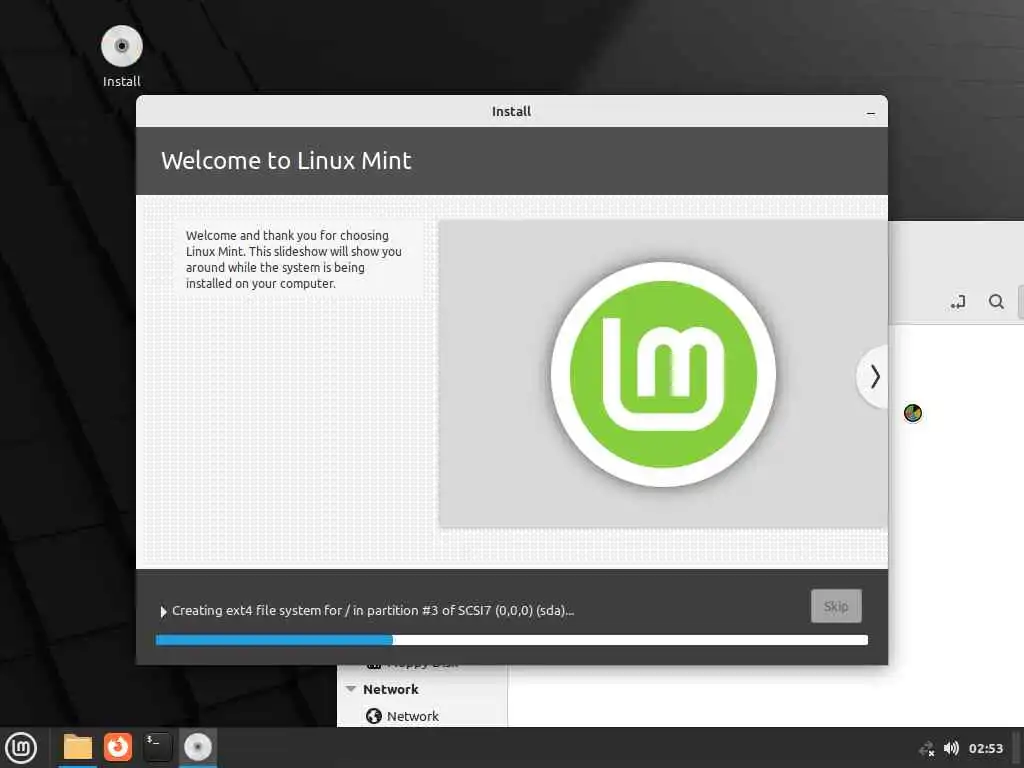Open the network tray icon
1024x768 pixels.
(x=927, y=748)
